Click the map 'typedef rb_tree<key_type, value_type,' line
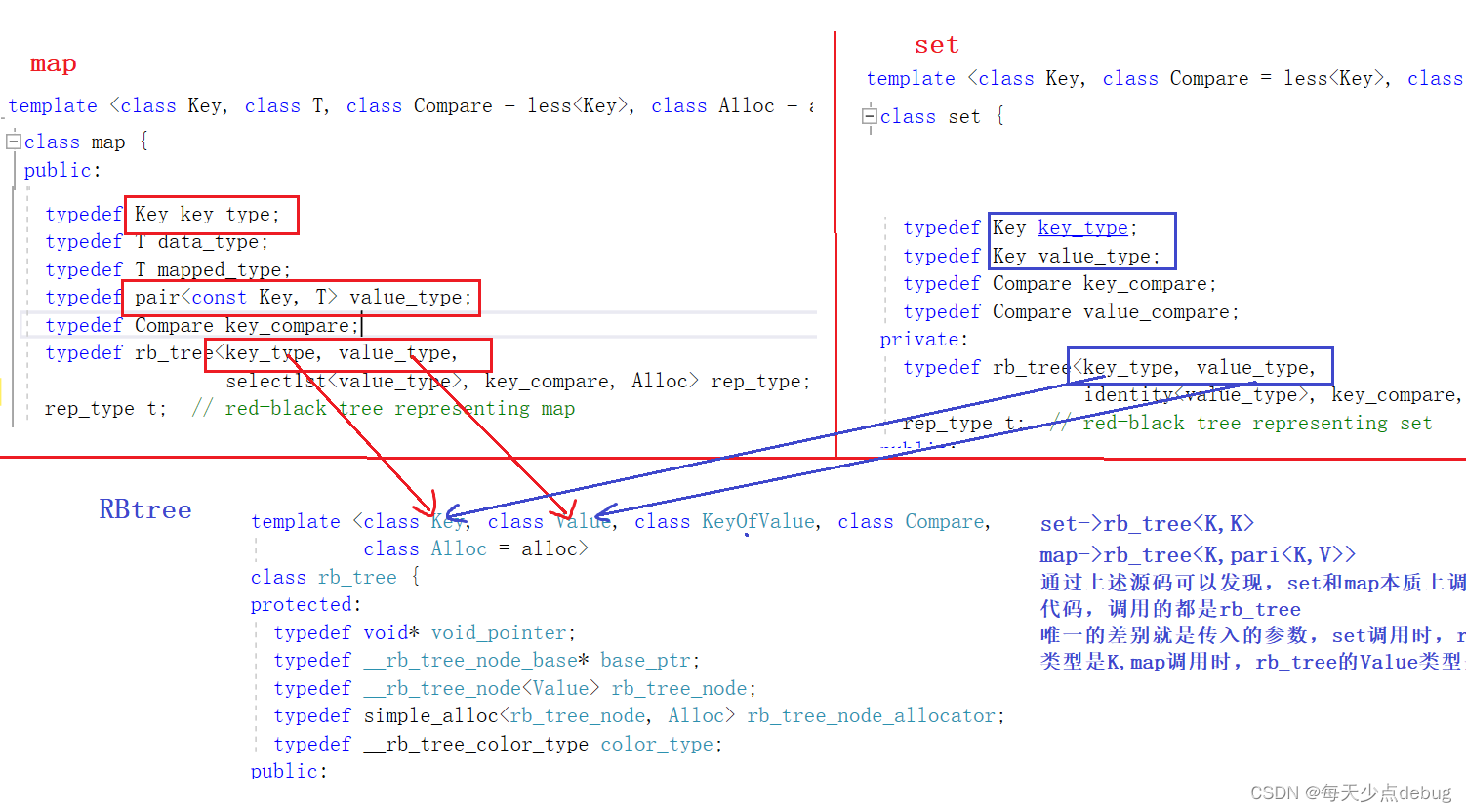 pos(252,352)
